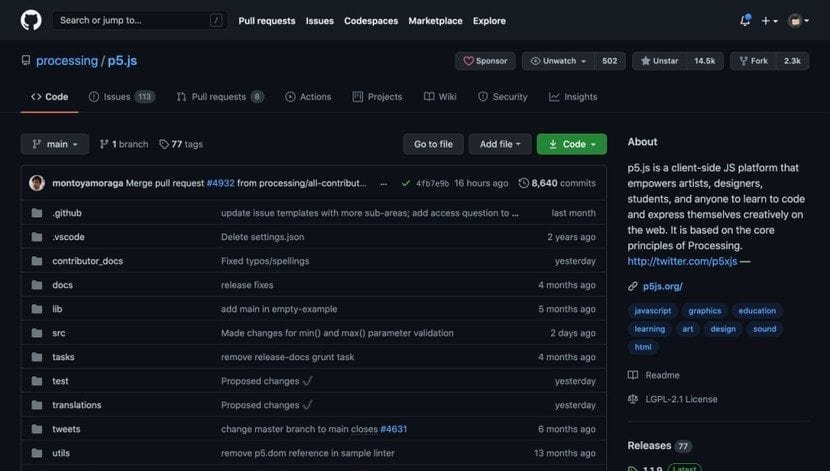Expand the Add file dropdown

click(500, 144)
